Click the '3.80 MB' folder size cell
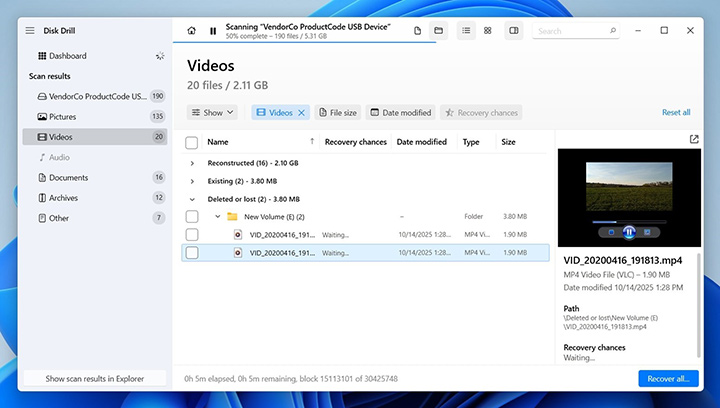 515,217
